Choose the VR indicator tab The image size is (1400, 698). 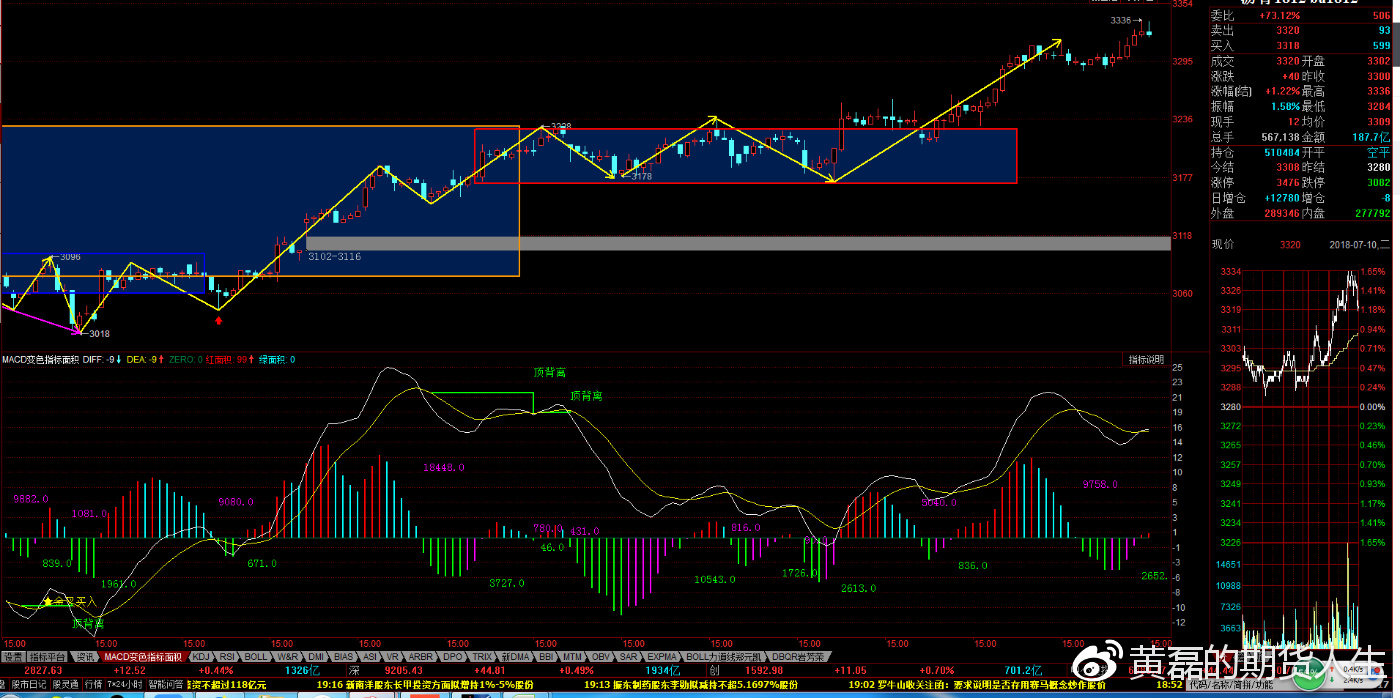point(394,657)
